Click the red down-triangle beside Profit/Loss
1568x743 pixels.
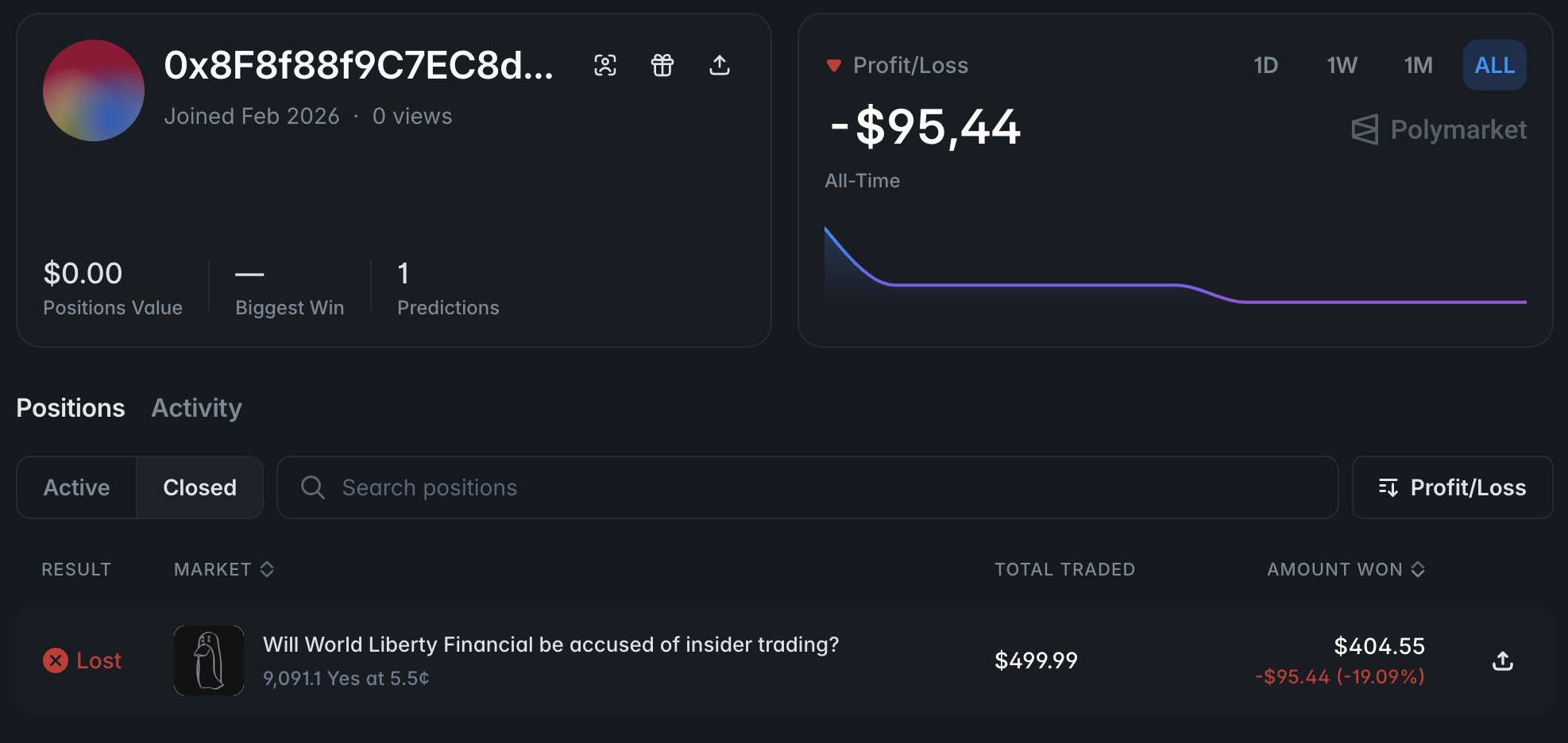(833, 65)
